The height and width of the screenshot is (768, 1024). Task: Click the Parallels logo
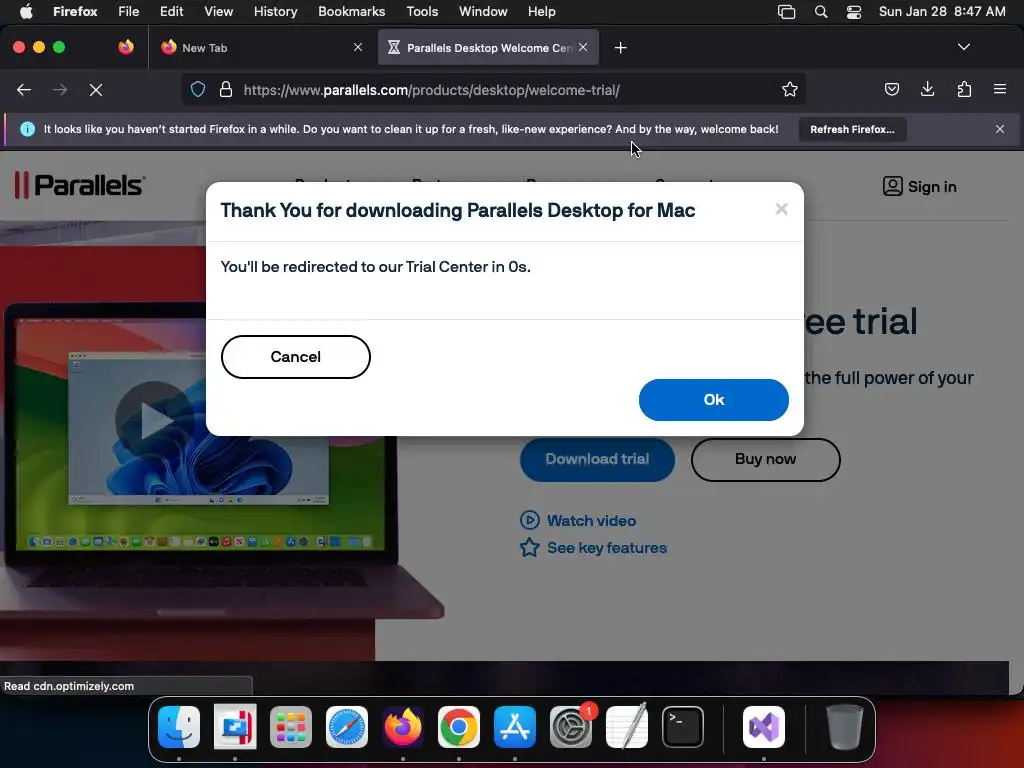79,185
